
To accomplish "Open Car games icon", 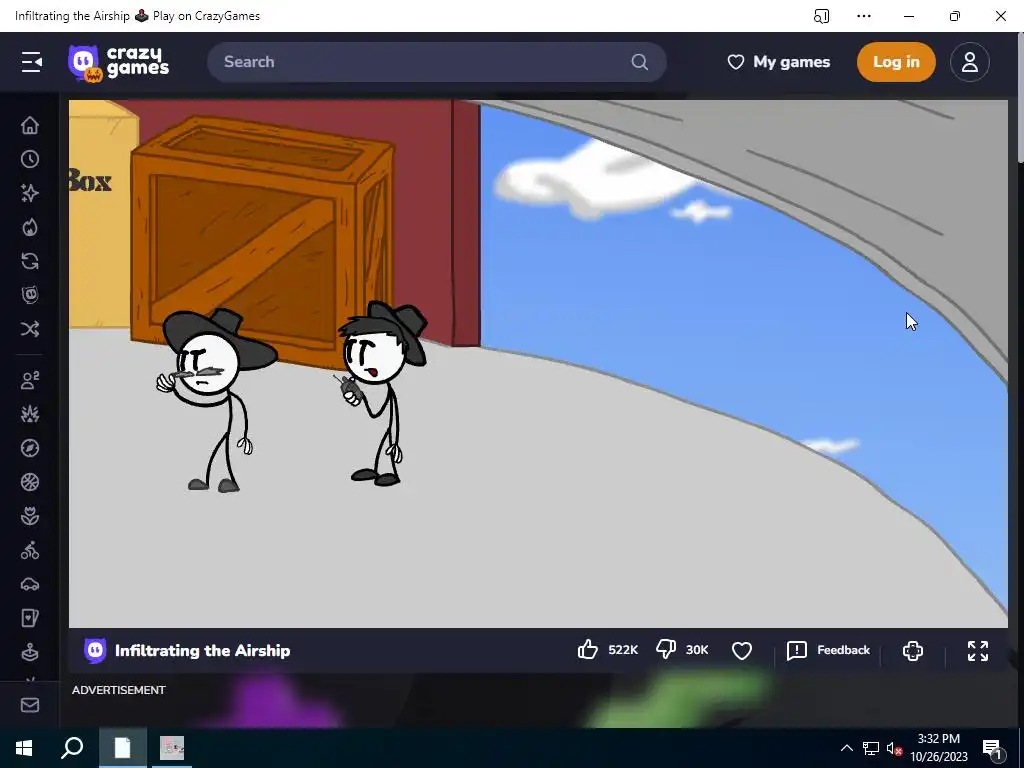I will point(30,584).
